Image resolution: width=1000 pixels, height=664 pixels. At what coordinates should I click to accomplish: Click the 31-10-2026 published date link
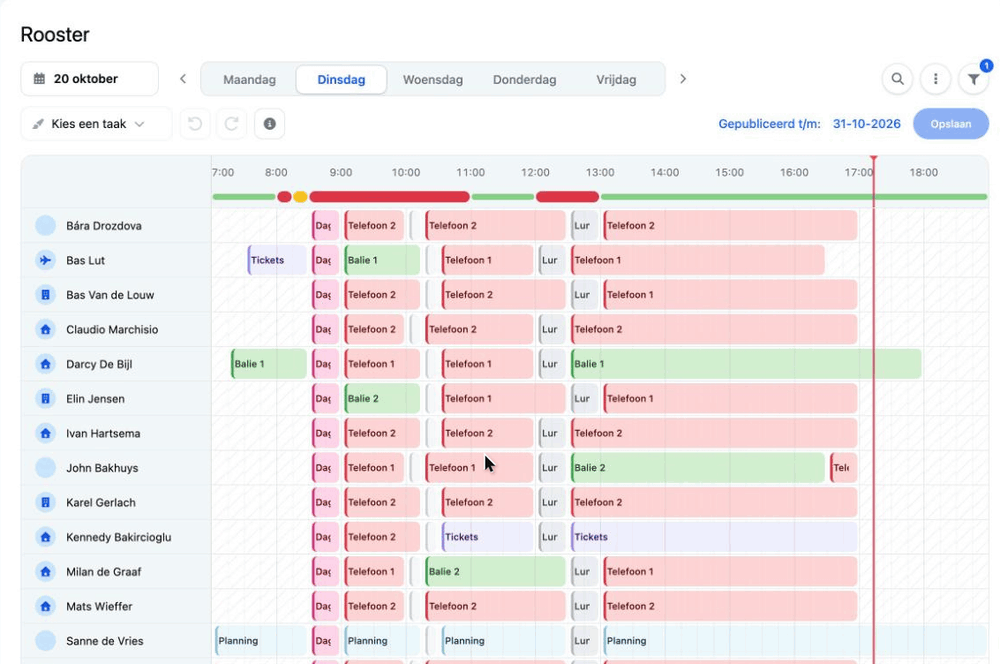point(867,124)
